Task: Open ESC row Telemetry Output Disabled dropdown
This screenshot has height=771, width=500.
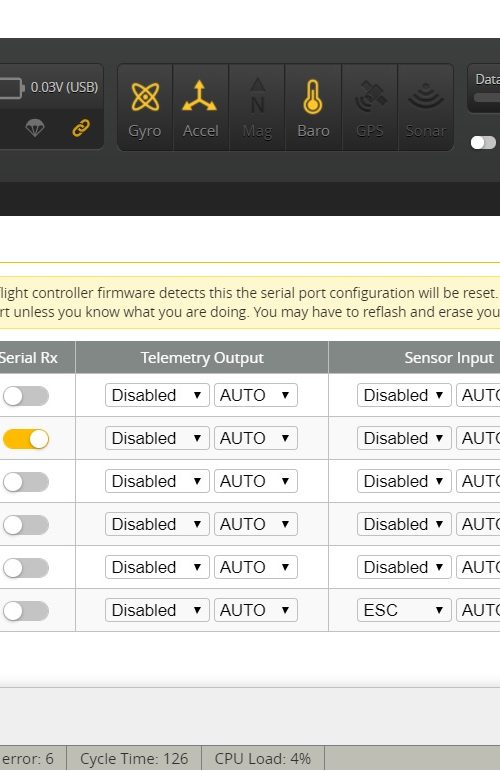Action: (x=157, y=610)
